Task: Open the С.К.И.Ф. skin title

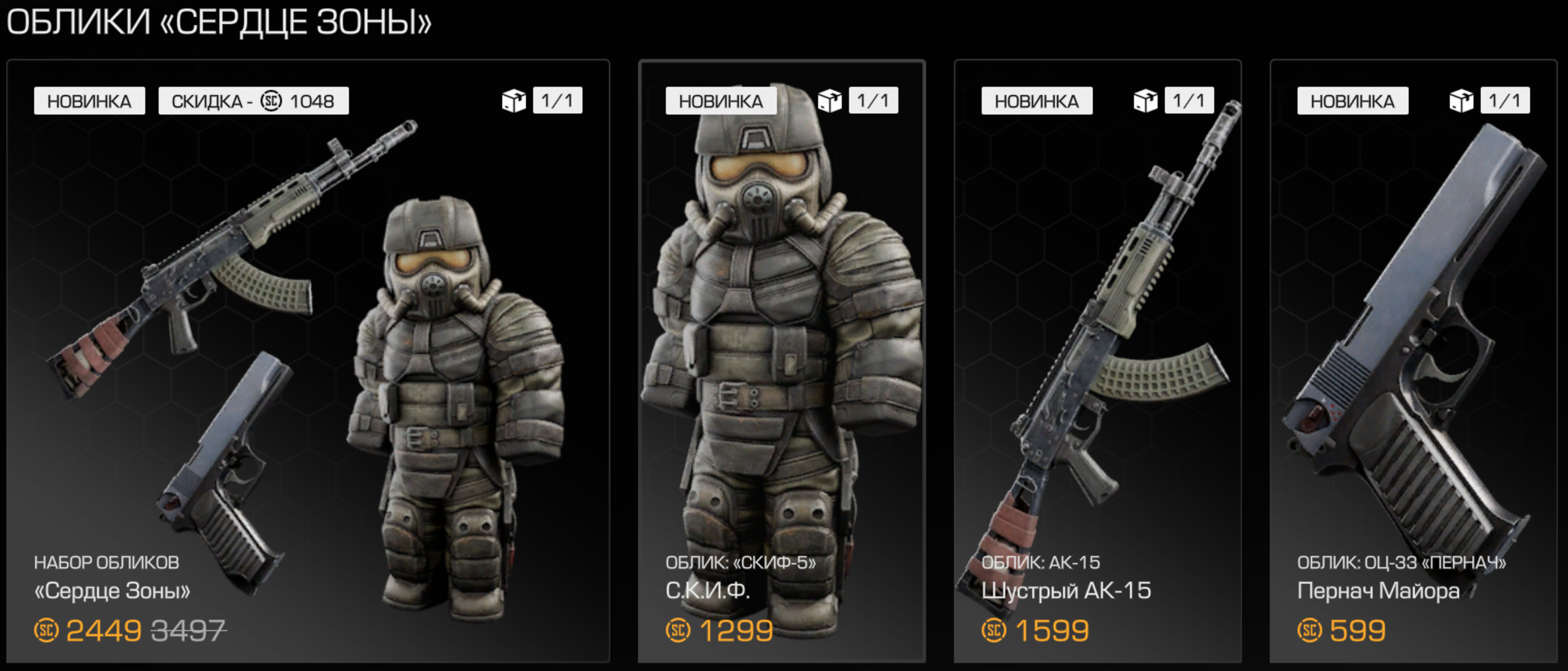Action: tap(708, 590)
